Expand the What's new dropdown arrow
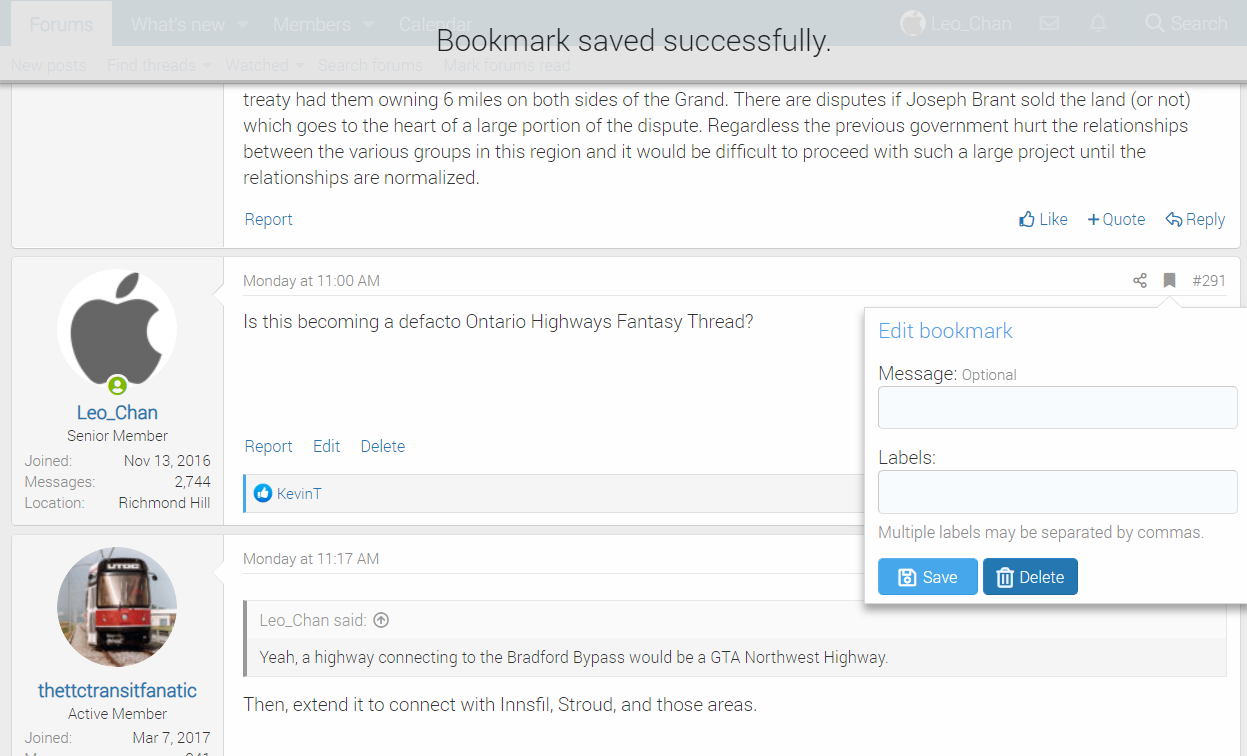 242,24
